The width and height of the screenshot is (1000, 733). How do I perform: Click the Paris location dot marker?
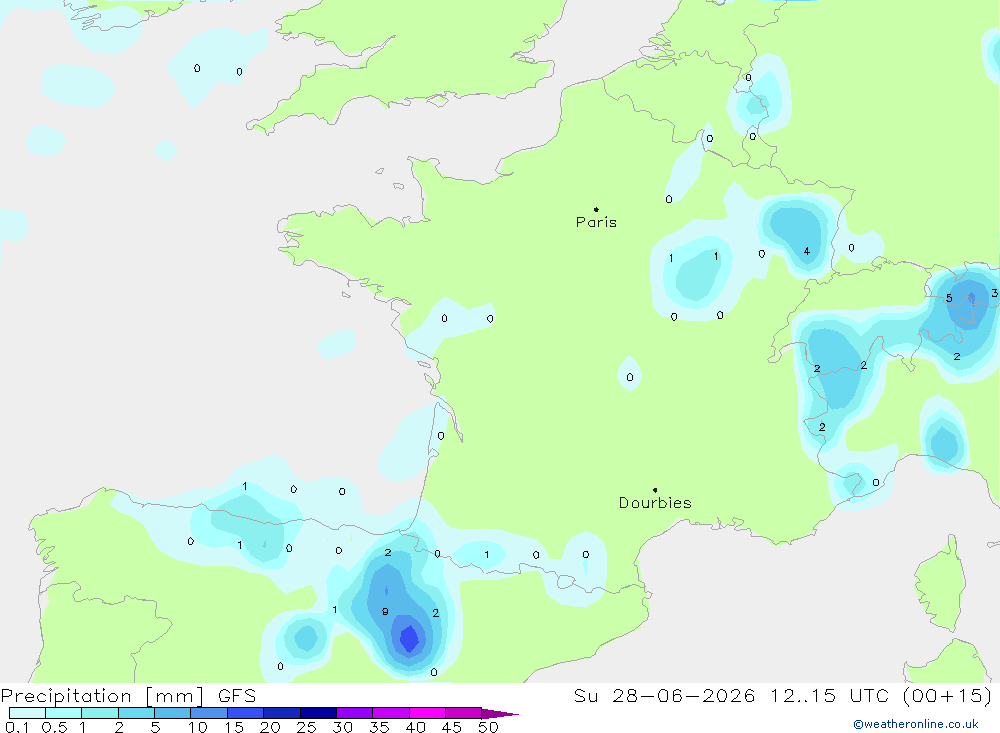click(x=596, y=209)
